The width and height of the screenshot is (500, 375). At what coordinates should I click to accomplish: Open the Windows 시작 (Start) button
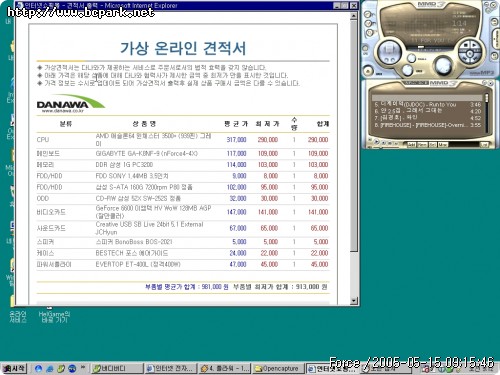coord(14,368)
